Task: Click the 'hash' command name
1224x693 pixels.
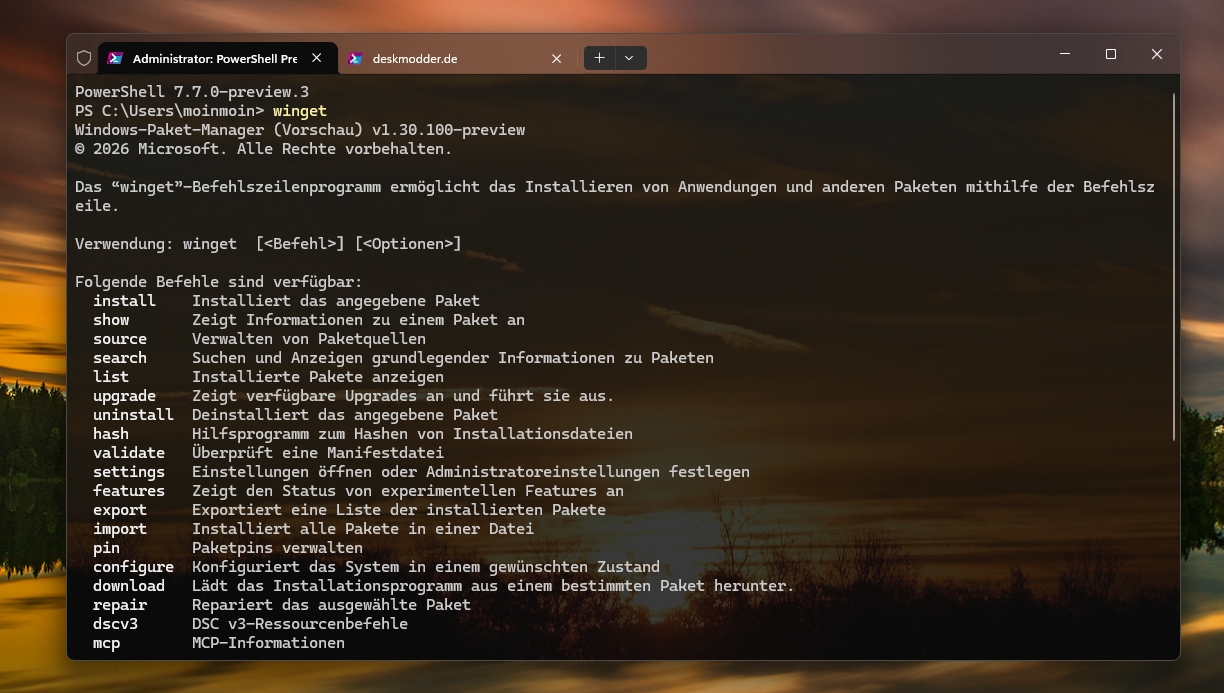Action: [x=111, y=434]
